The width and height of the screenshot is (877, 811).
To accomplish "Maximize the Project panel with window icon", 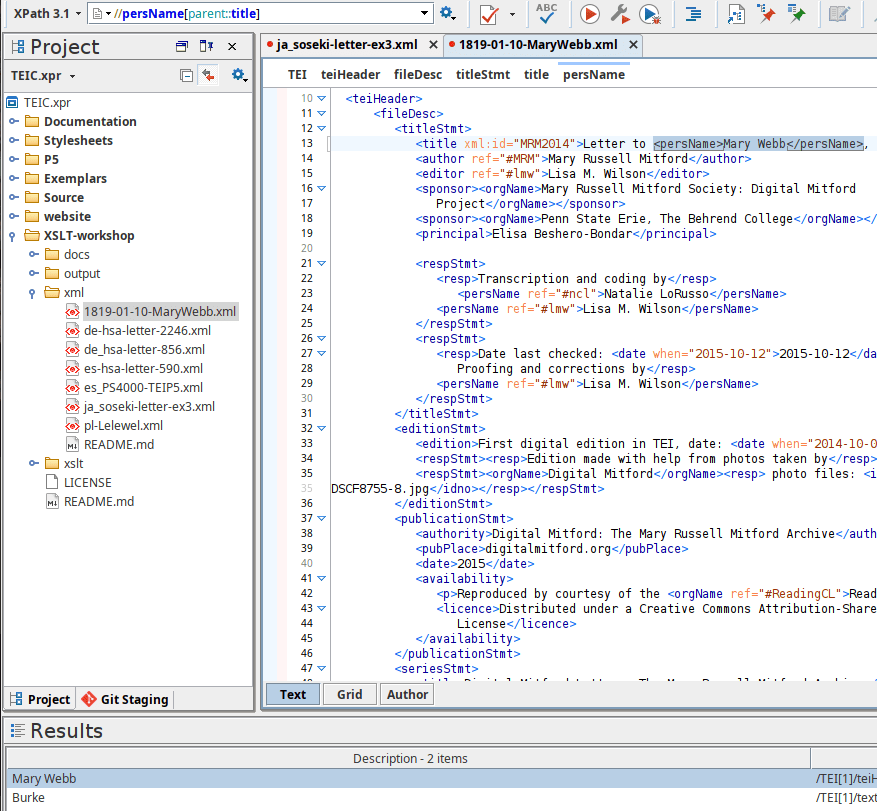I will tap(182, 46).
